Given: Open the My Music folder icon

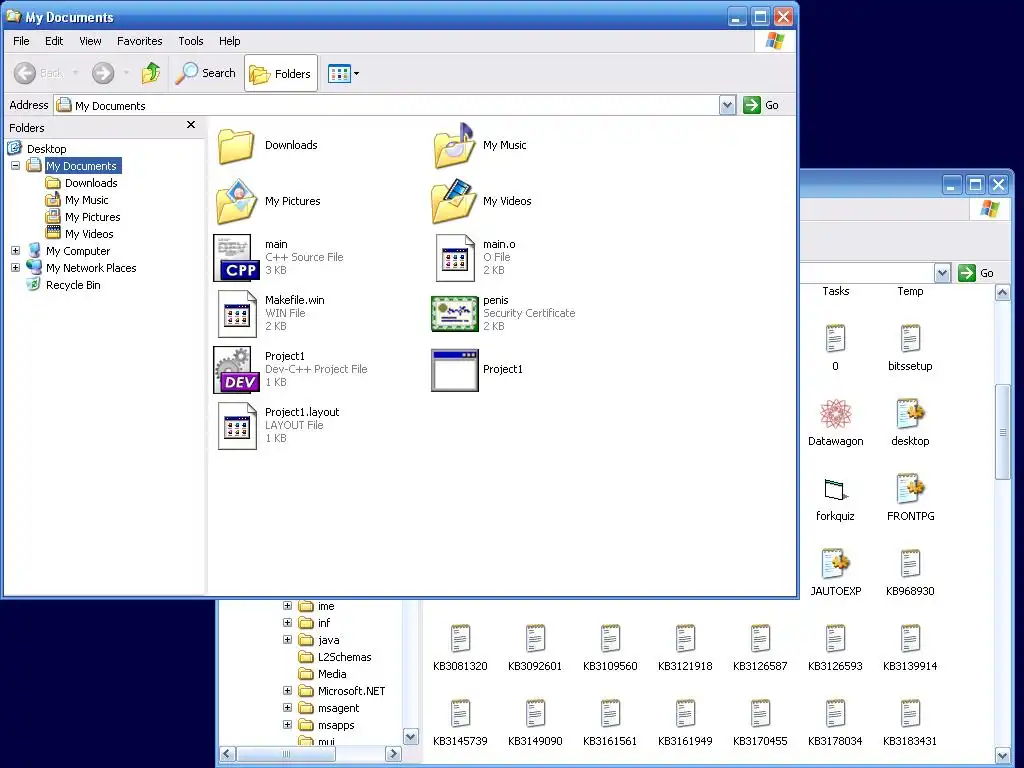Looking at the screenshot, I should tap(454, 145).
